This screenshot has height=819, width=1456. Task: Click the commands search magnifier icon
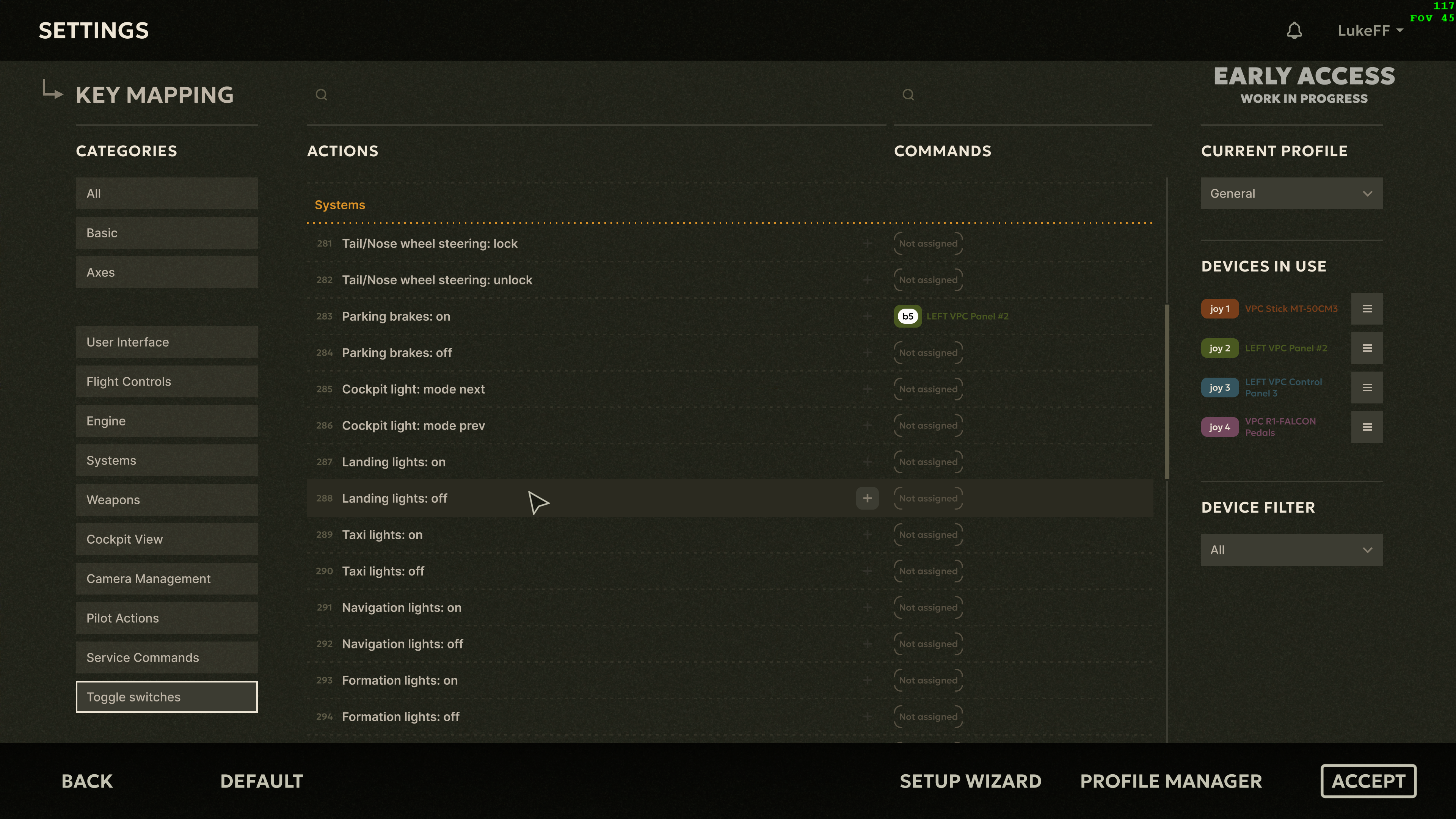908,94
